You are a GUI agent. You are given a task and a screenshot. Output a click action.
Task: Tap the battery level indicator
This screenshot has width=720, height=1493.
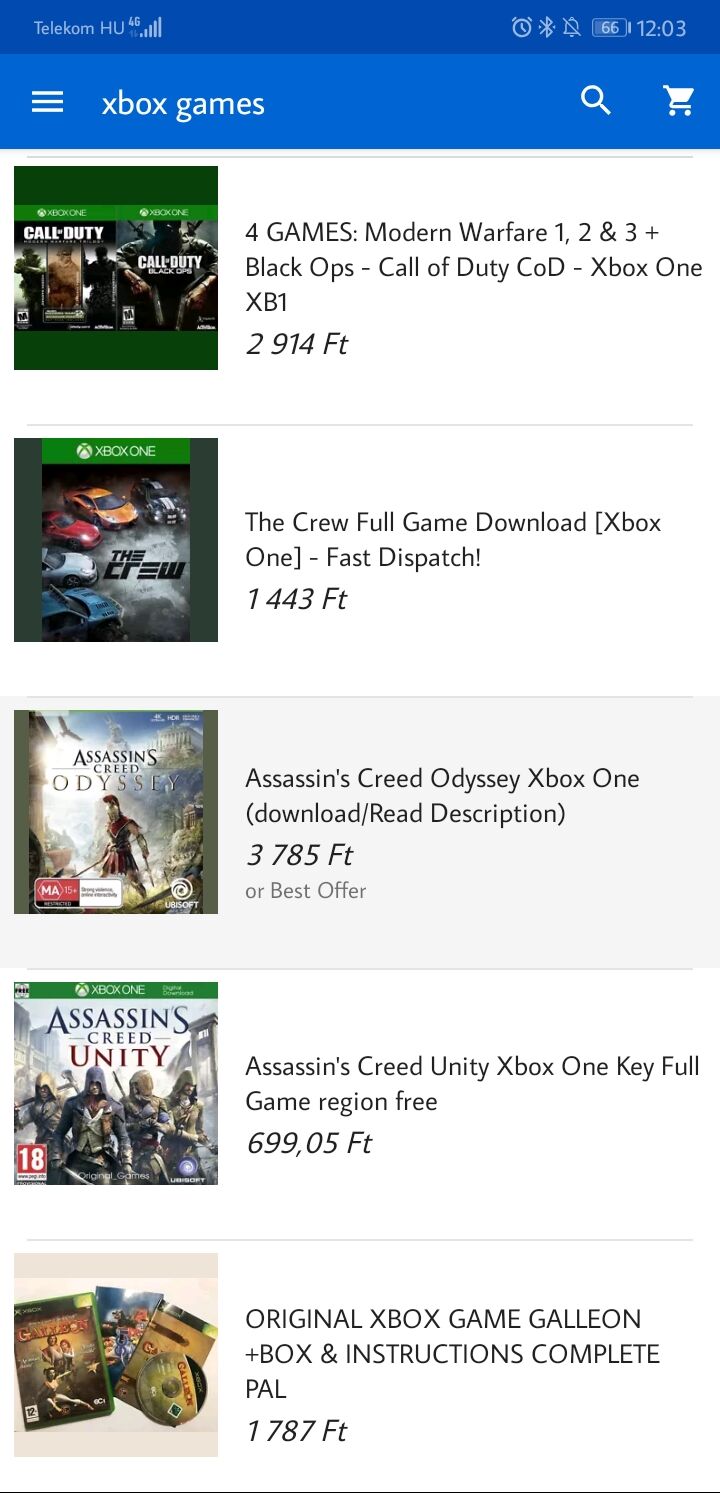tap(610, 28)
